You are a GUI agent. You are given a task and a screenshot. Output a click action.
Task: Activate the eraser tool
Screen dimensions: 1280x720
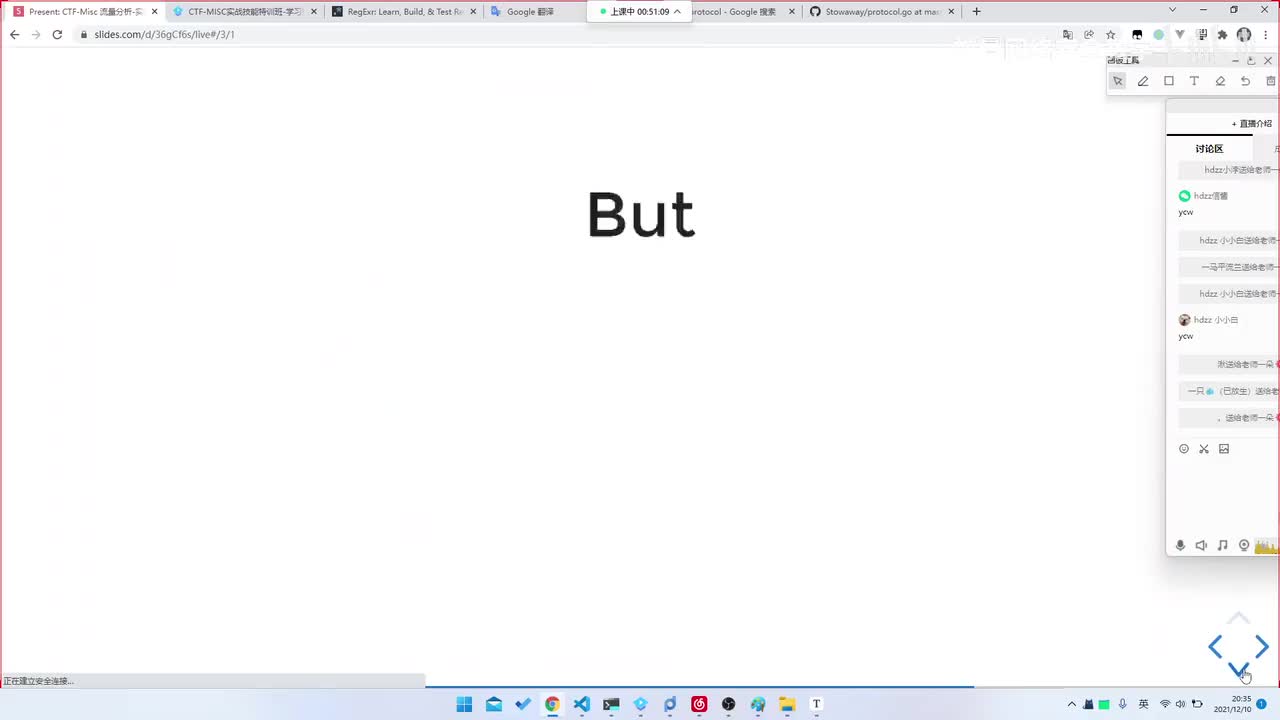click(1220, 81)
